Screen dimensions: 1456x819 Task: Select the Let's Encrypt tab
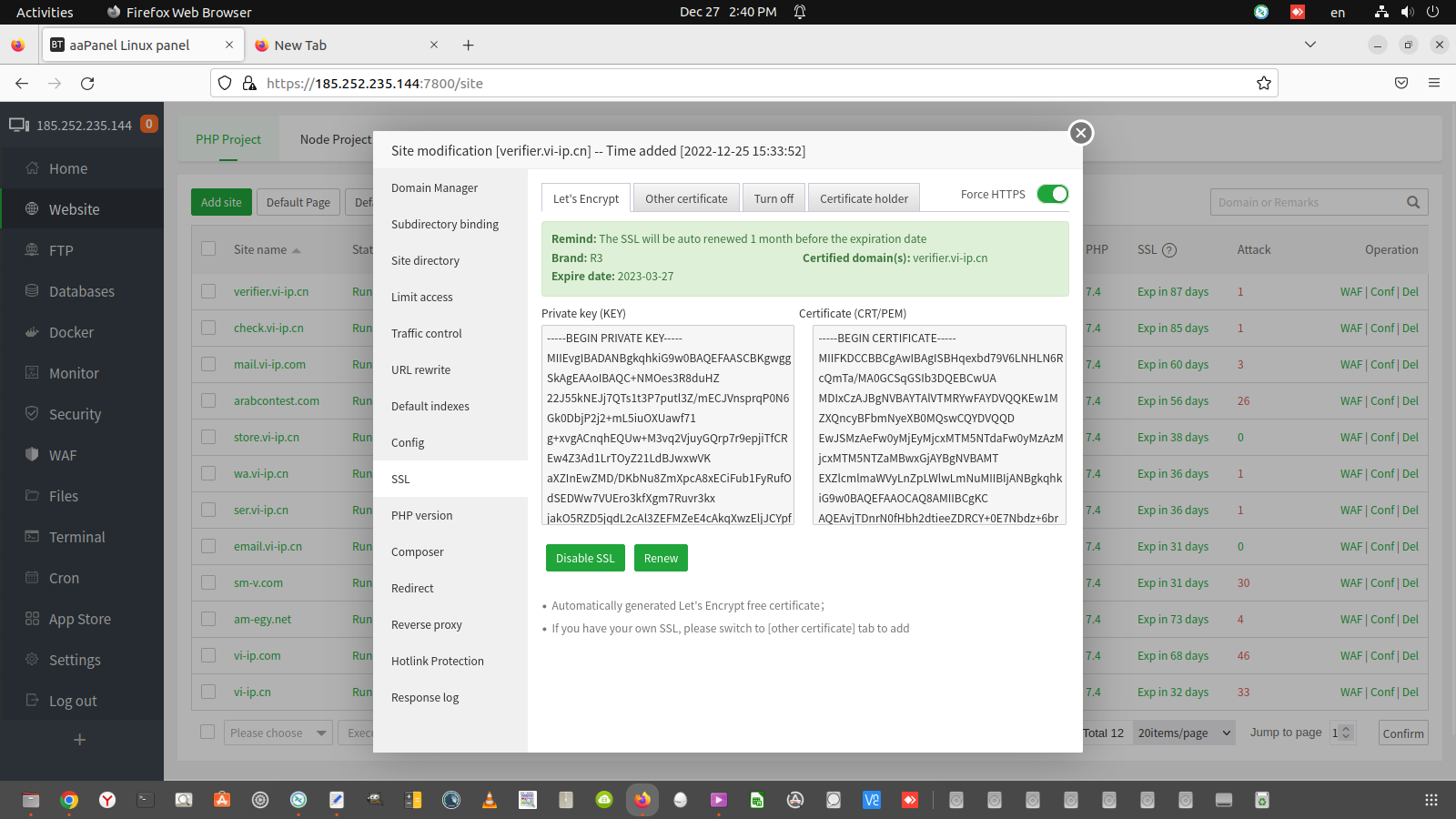[x=586, y=198]
